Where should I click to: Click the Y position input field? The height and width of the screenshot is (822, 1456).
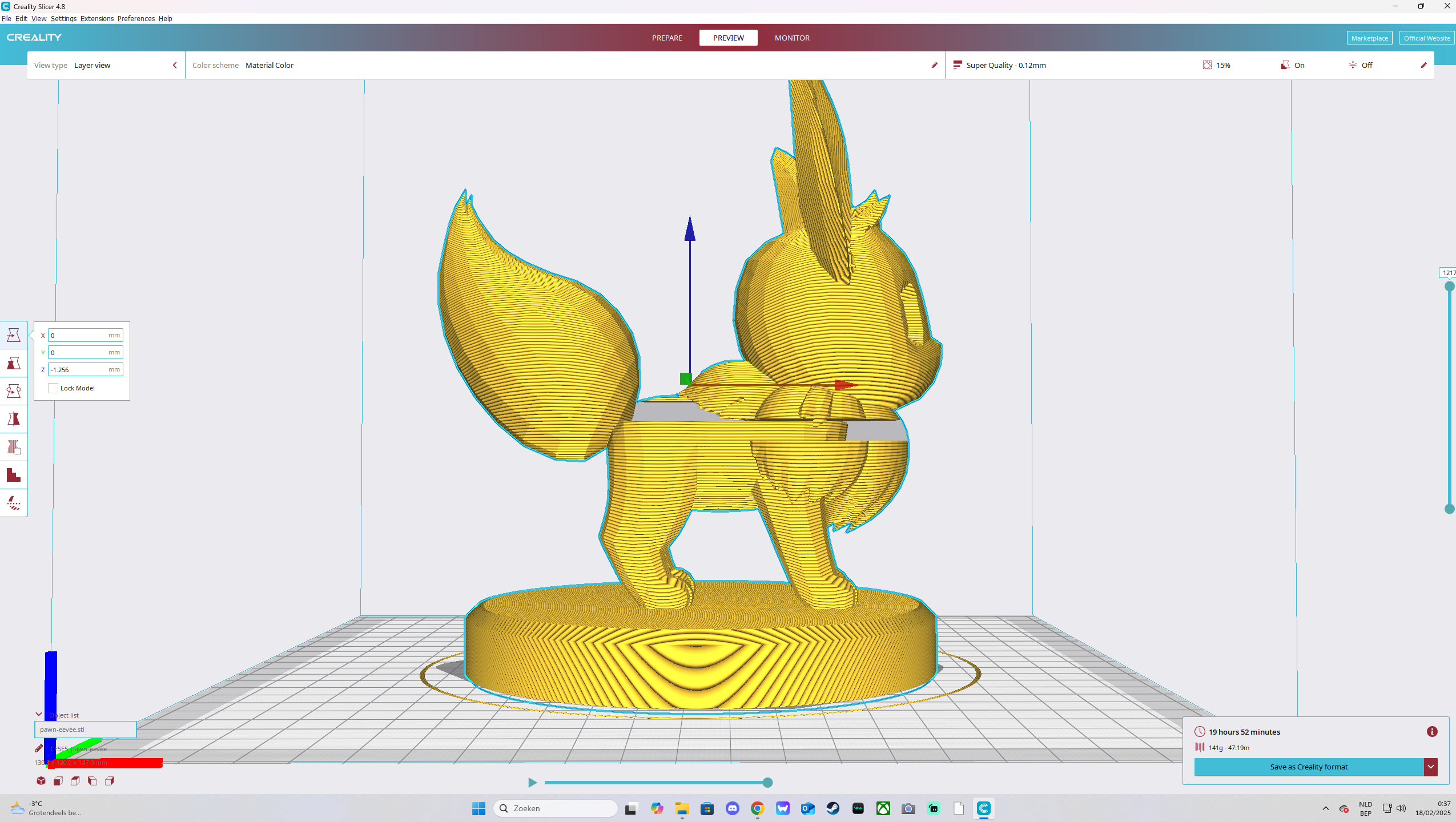click(86, 353)
